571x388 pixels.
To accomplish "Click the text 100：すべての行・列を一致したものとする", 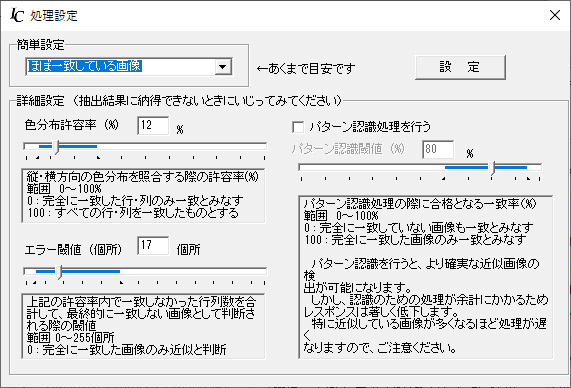I will point(133,213).
